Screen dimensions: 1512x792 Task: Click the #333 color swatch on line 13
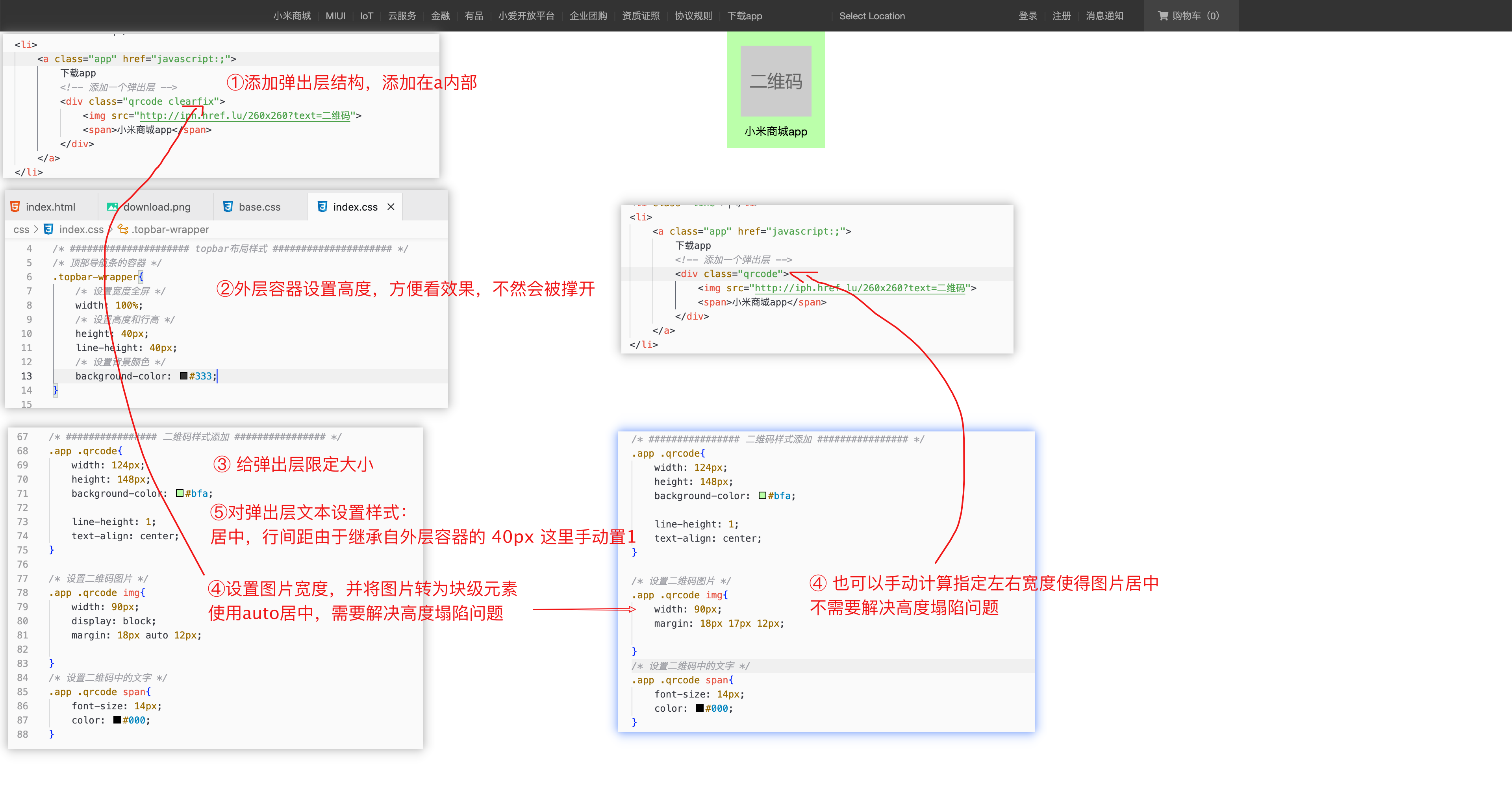click(x=184, y=376)
